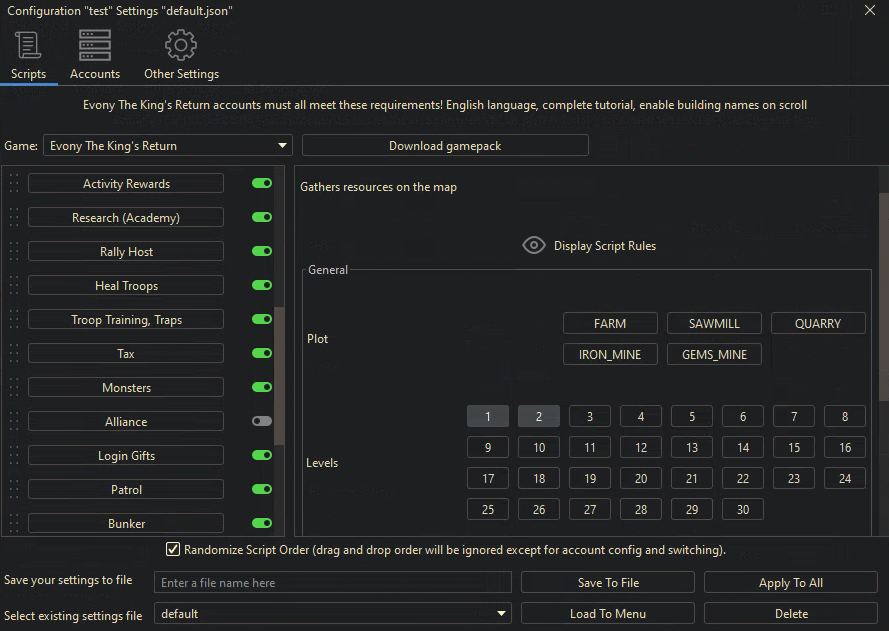Click the Download gamepack button

click(445, 146)
